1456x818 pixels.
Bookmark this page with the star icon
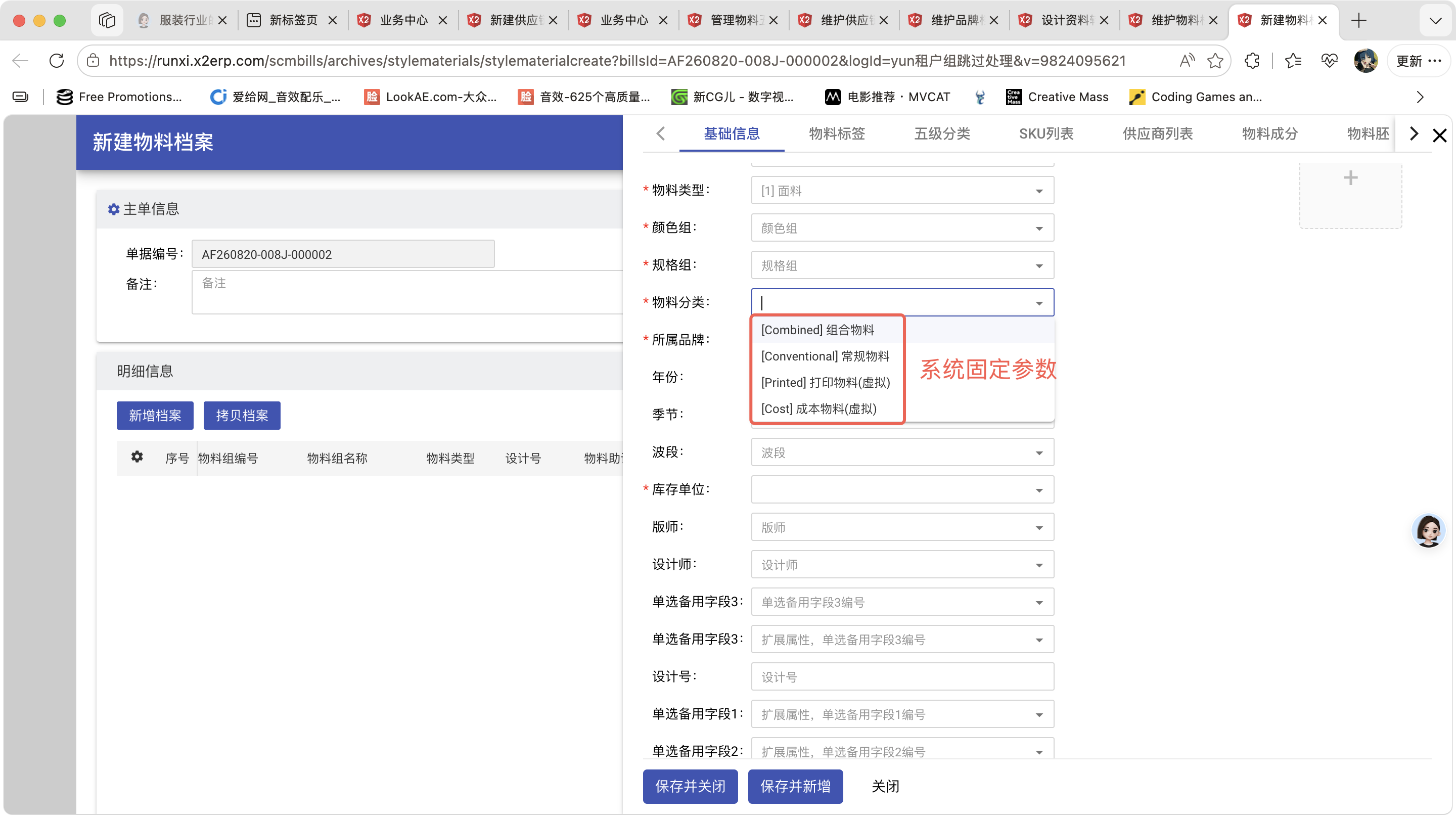tap(1215, 61)
